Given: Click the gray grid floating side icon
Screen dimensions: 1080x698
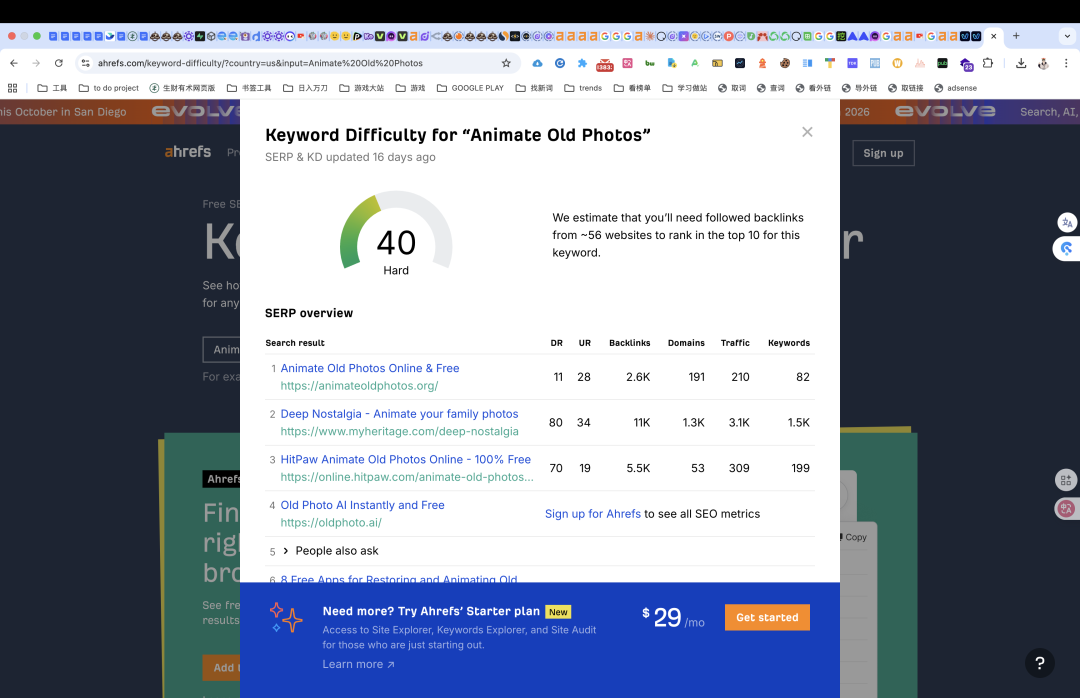Looking at the screenshot, I should click(1066, 480).
